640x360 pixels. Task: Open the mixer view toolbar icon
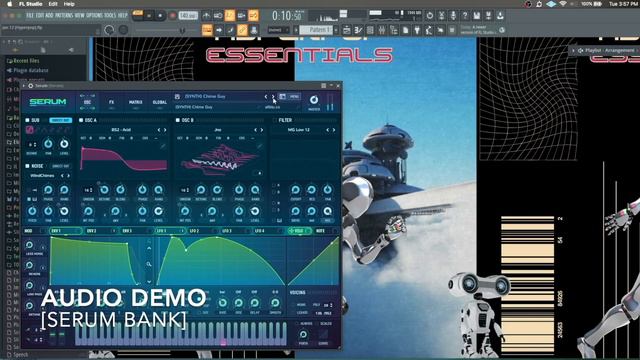[x=382, y=30]
